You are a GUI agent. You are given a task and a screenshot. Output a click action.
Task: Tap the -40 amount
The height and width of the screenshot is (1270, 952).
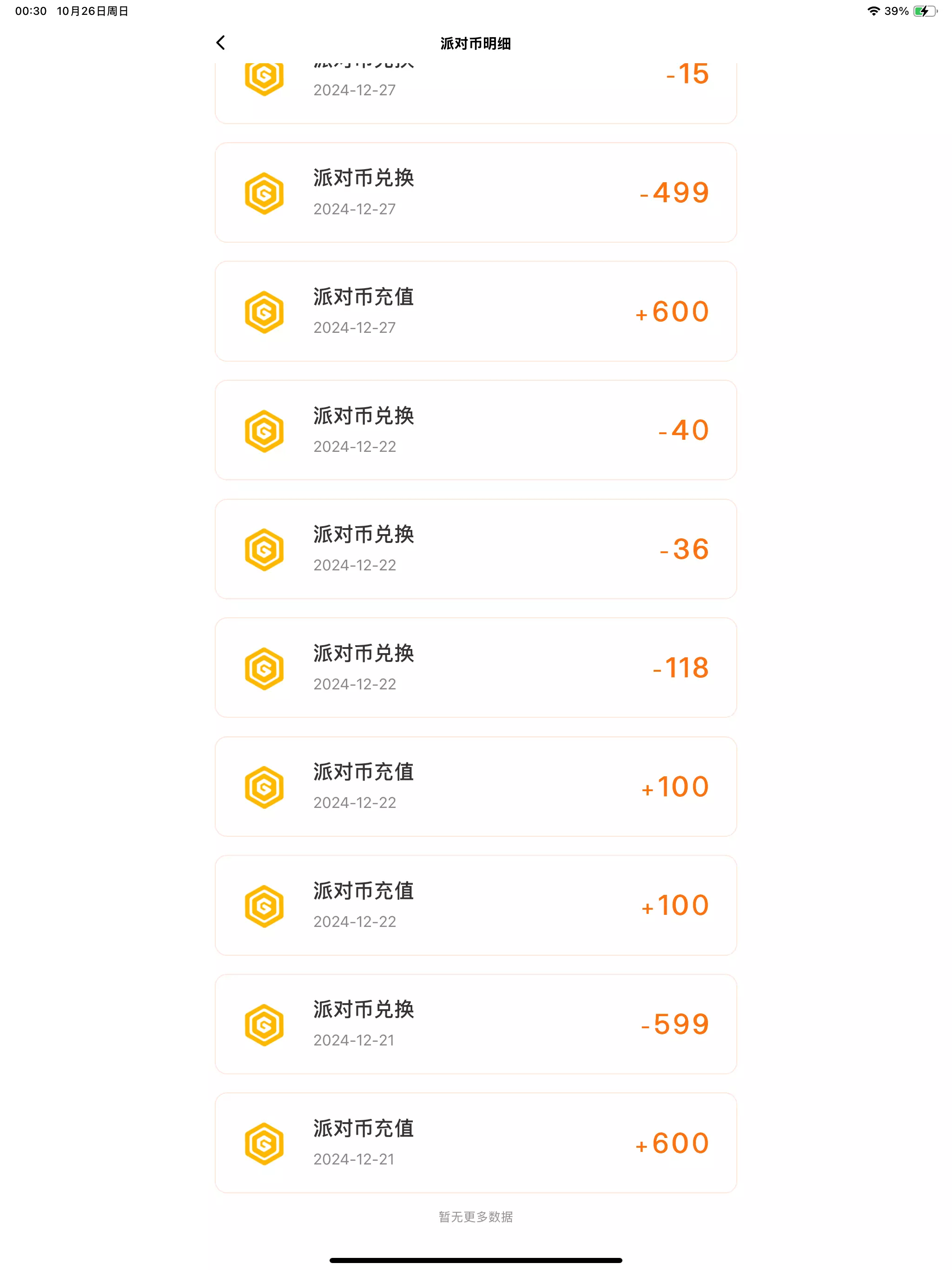point(684,430)
